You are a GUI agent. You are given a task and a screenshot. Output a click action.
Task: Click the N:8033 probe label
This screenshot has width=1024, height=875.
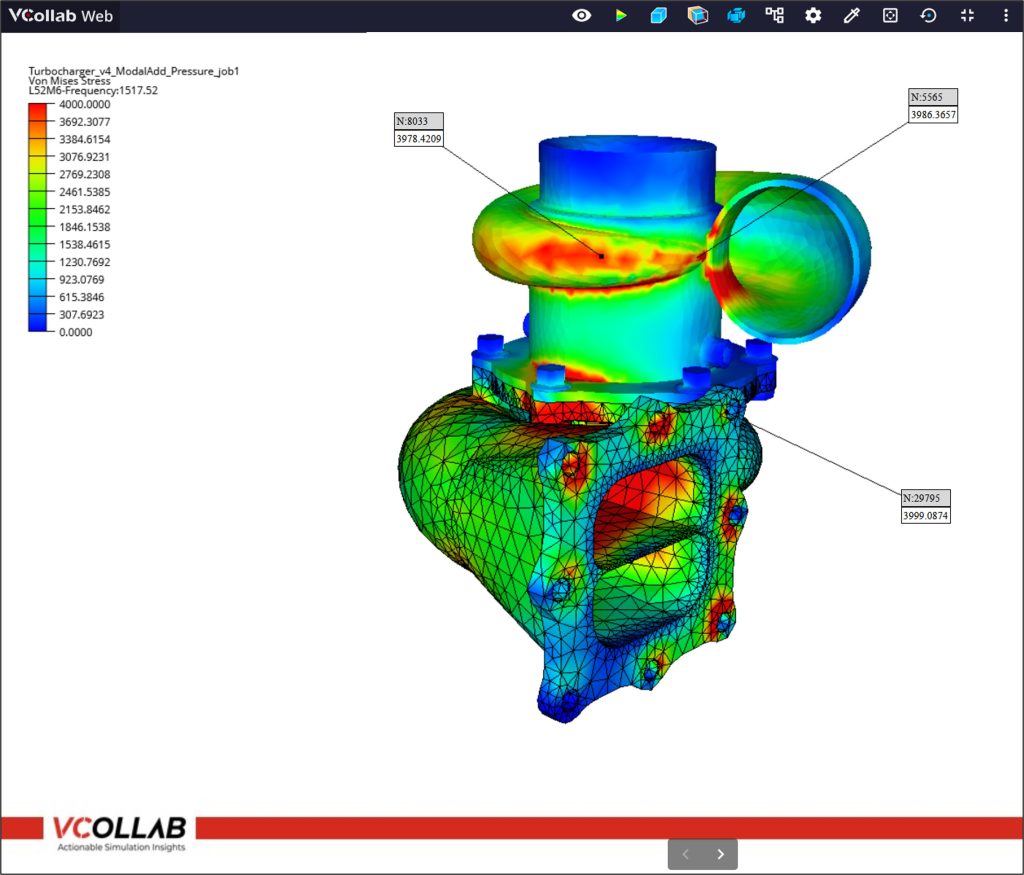tap(420, 121)
